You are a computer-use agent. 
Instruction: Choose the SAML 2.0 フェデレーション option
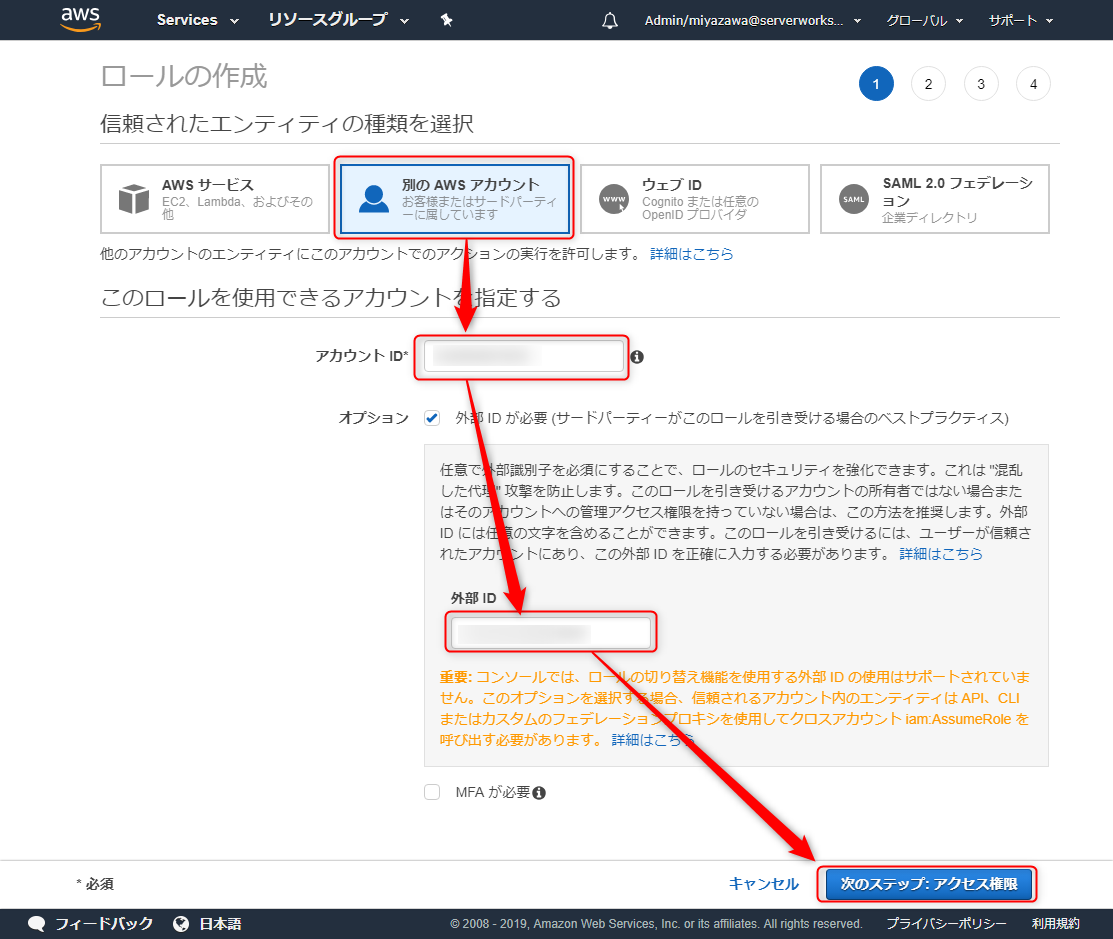coord(934,199)
